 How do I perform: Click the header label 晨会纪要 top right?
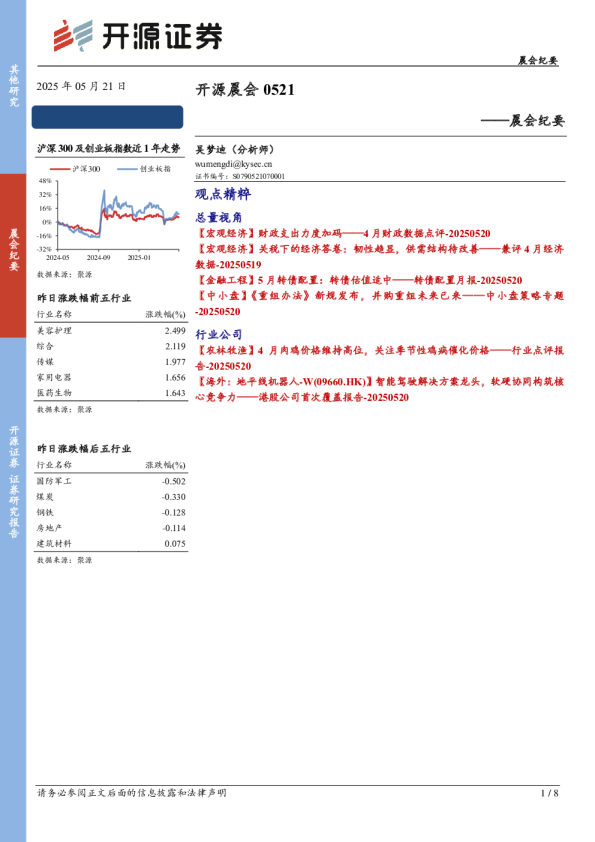[x=538, y=60]
